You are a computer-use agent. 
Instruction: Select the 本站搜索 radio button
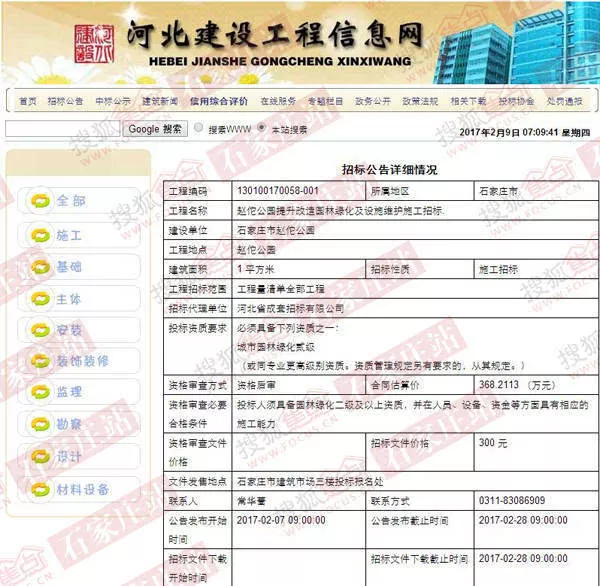click(262, 128)
